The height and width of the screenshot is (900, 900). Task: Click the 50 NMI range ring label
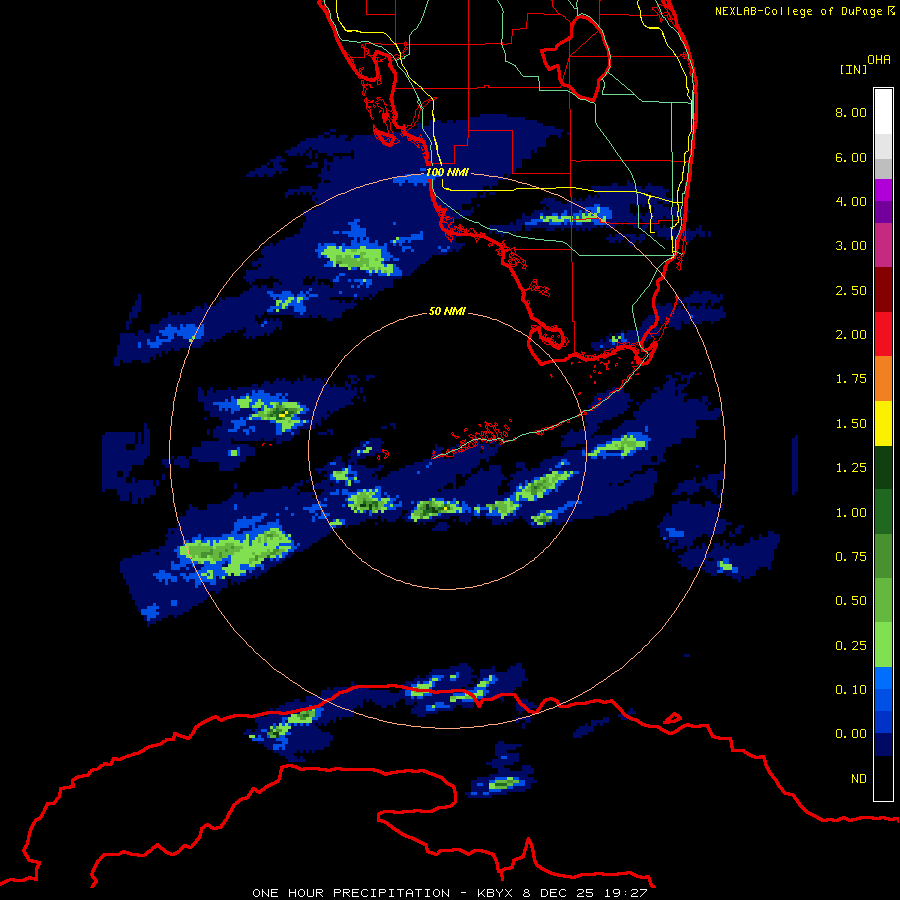(x=447, y=311)
